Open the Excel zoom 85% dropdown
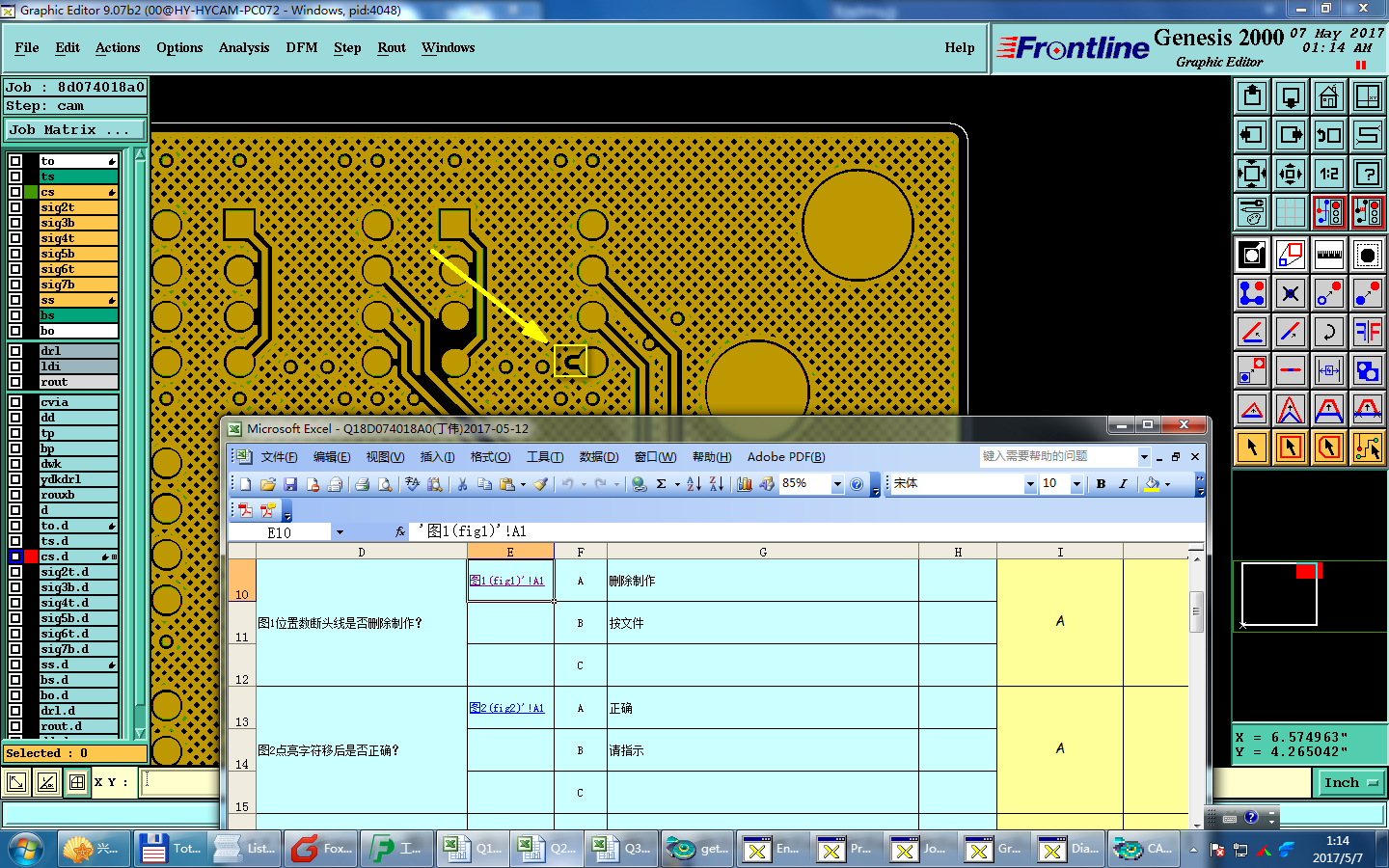The height and width of the screenshot is (868, 1389). pos(837,484)
